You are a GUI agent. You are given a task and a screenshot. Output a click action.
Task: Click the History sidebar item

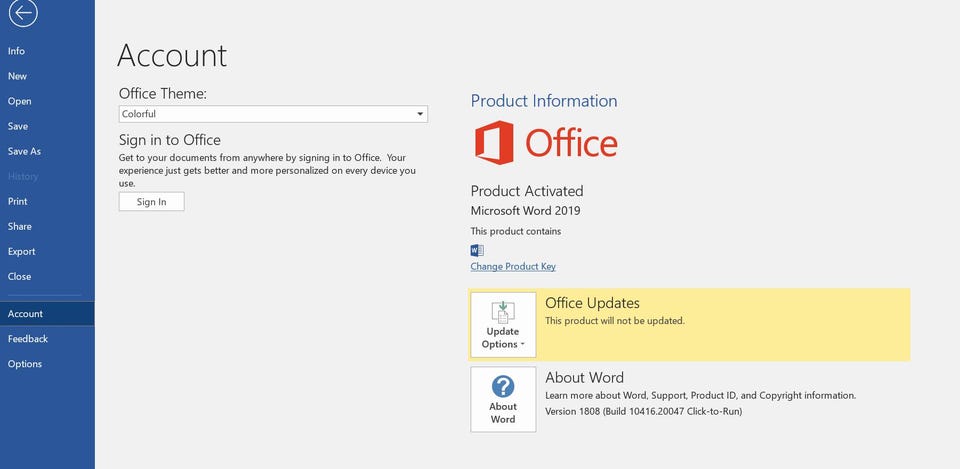click(x=47, y=176)
